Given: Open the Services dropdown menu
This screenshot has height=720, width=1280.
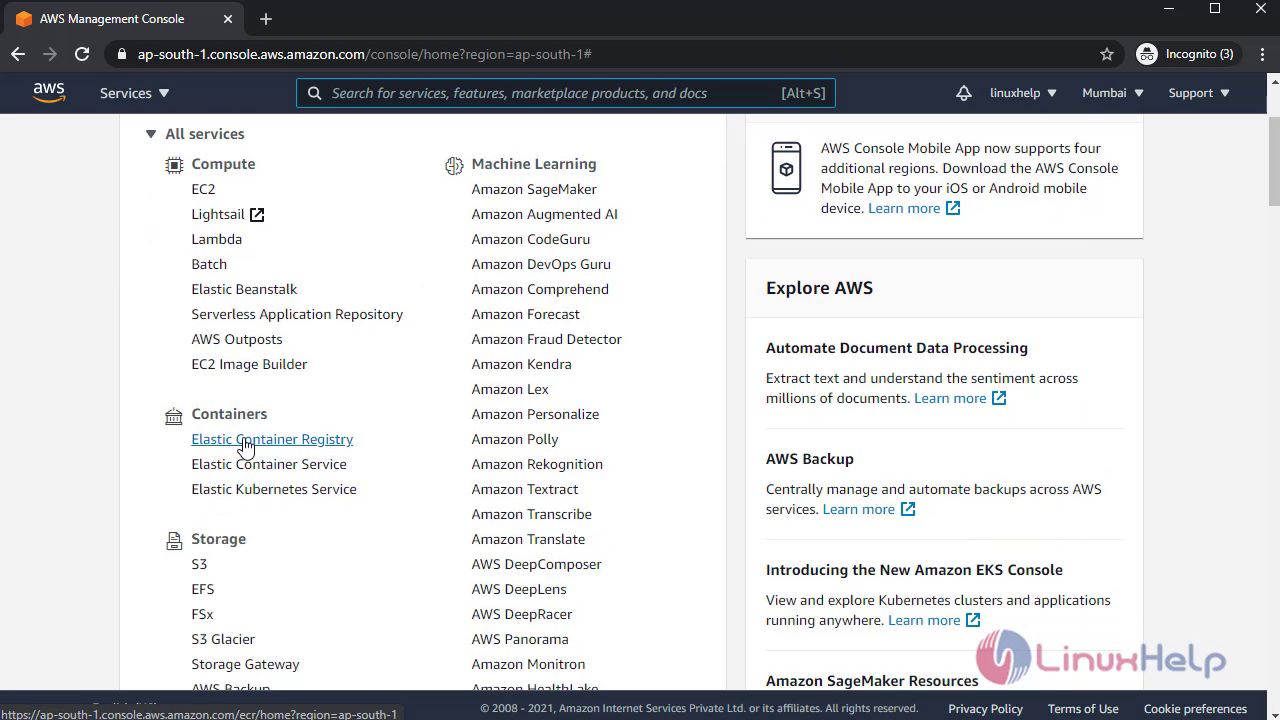Looking at the screenshot, I should point(135,93).
